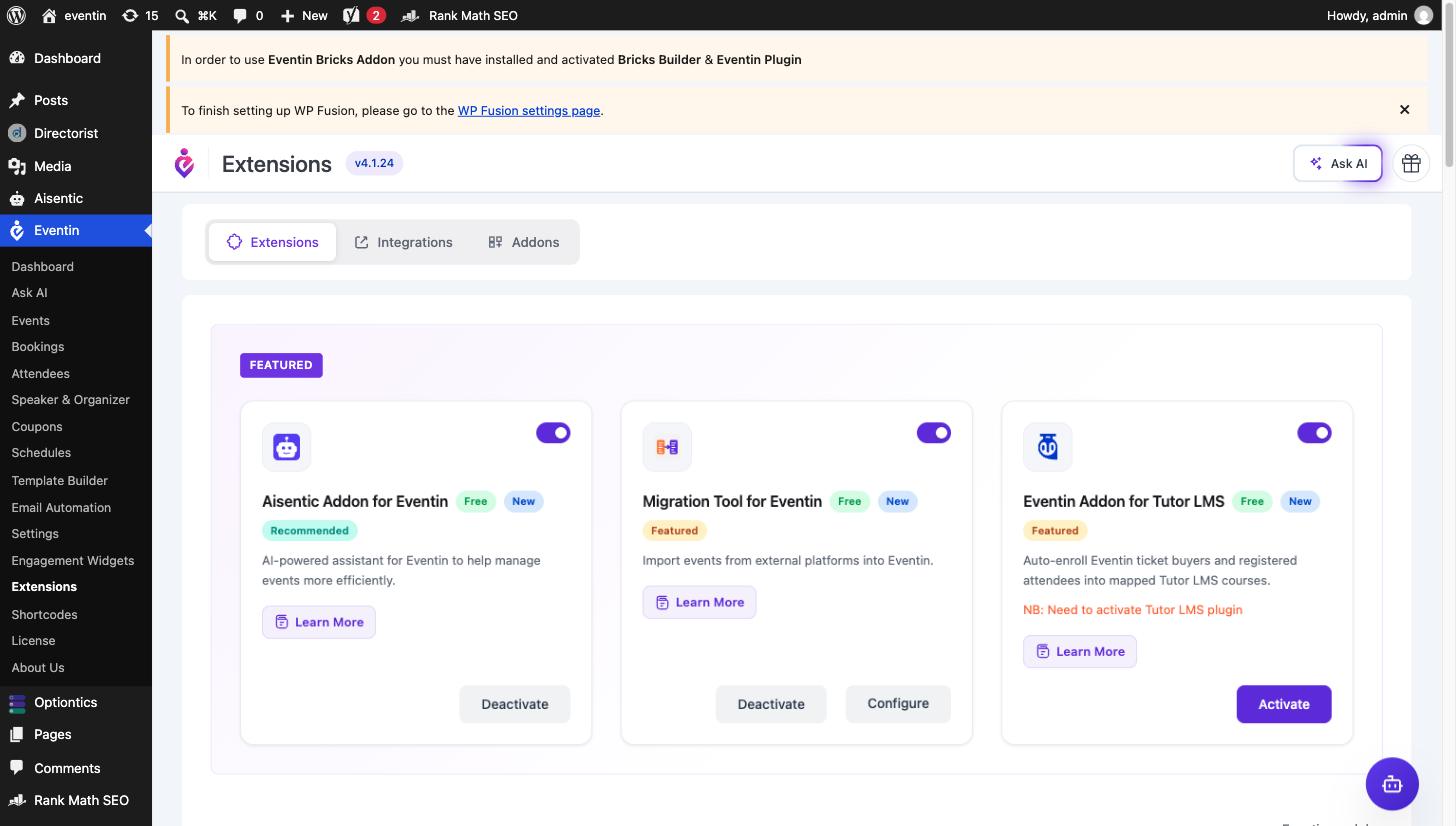Viewport: 1456px width, 826px height.
Task: Click the home icon beside eventin
Action: 49,15
